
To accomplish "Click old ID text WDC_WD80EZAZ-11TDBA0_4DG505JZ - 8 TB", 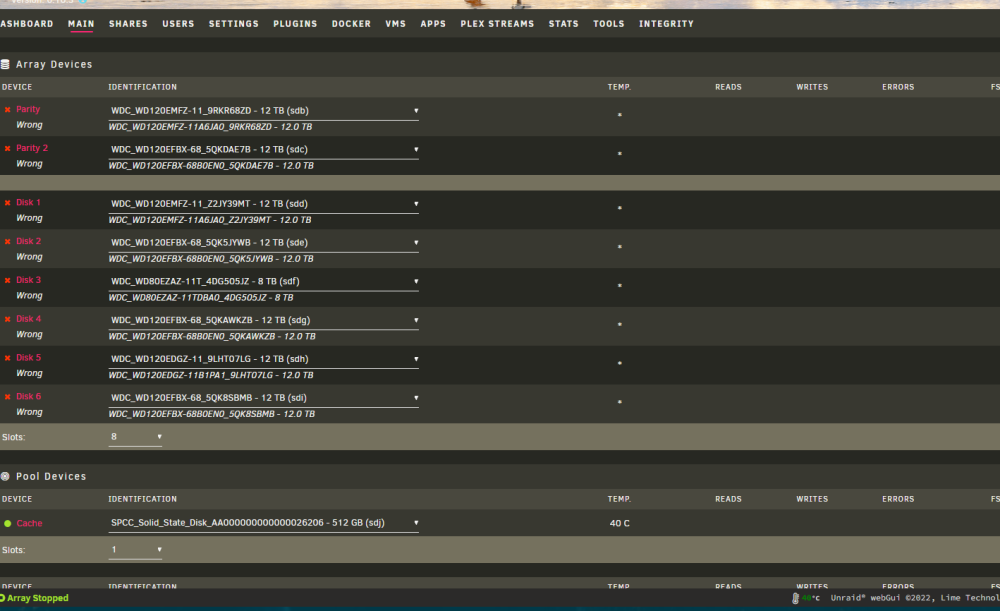I will (x=201, y=298).
